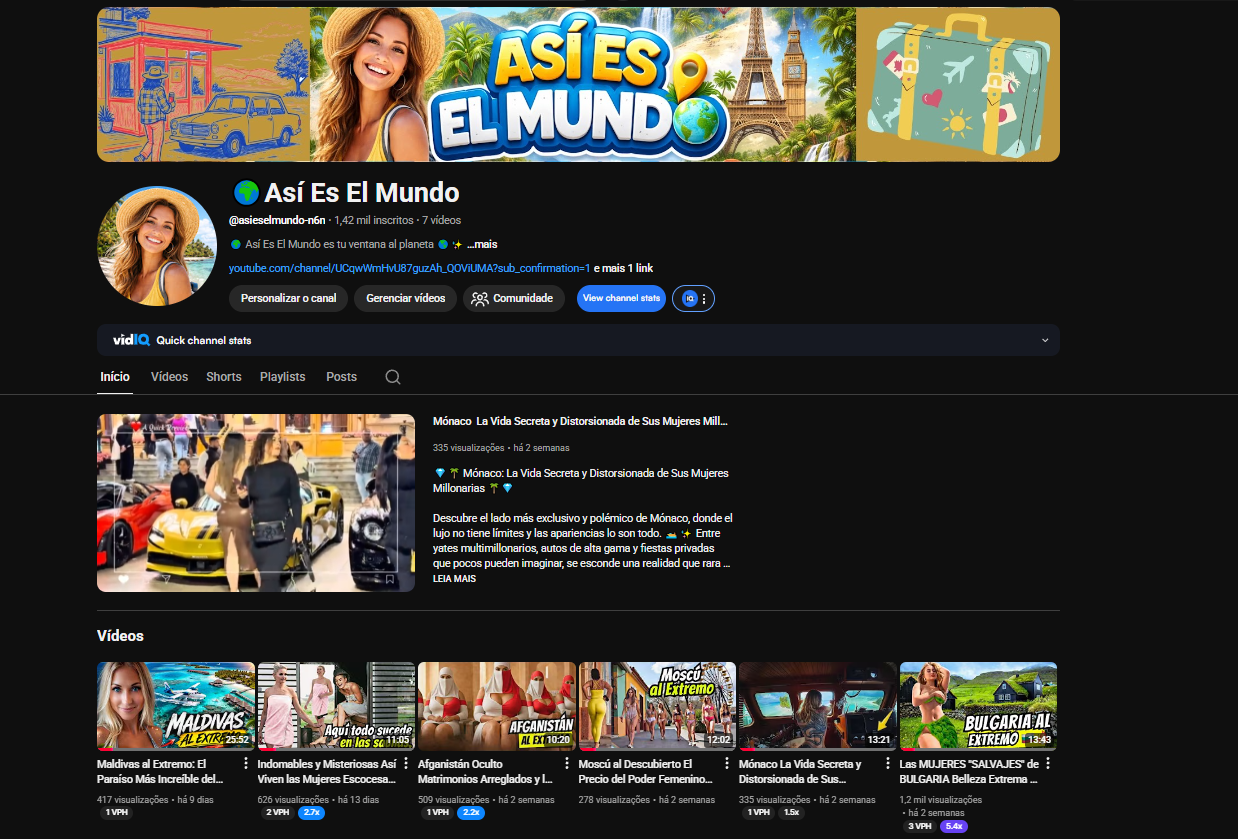Open three-dot menu for Afganistán Oculto video
Screen dimensions: 1238x839
(567, 764)
